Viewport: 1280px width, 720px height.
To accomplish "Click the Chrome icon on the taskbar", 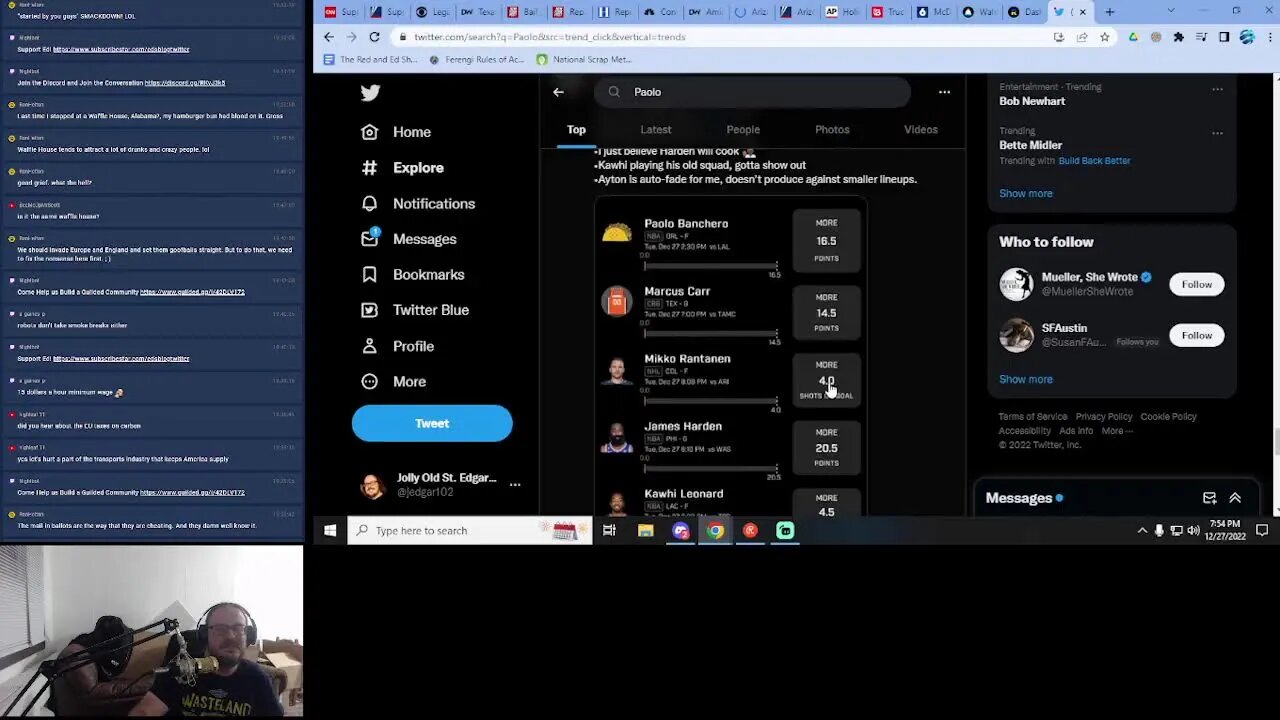I will click(x=715, y=531).
